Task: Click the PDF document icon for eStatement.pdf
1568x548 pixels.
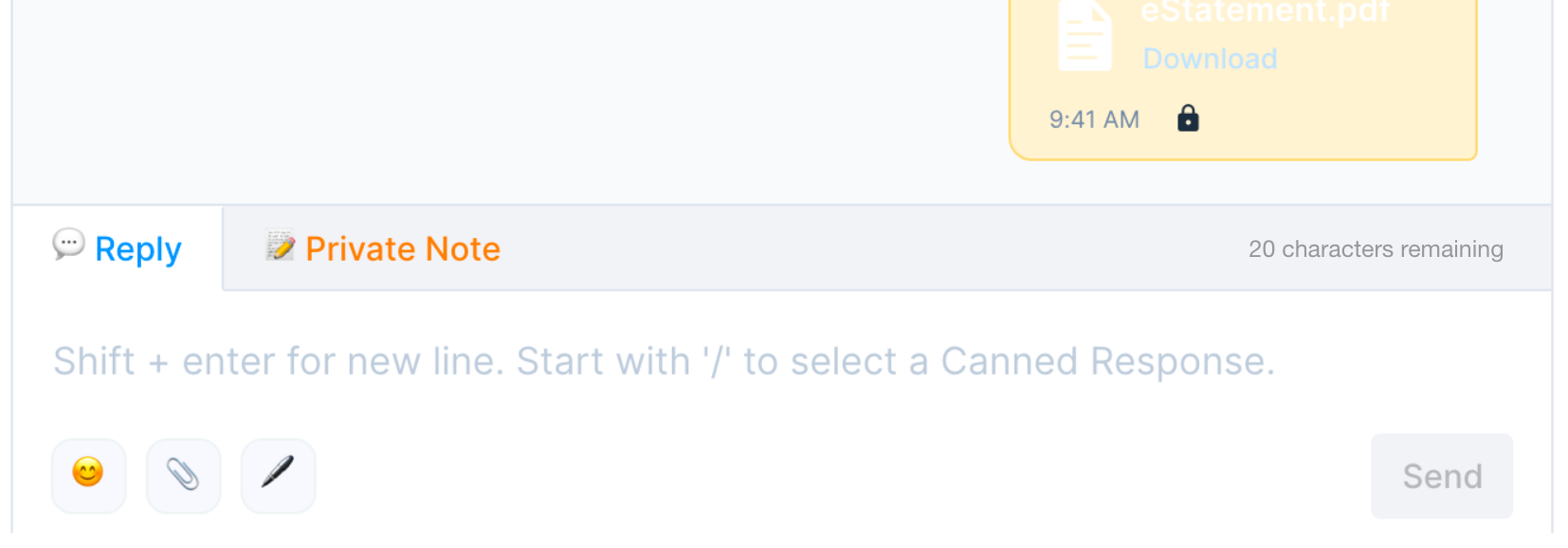Action: 1086,33
